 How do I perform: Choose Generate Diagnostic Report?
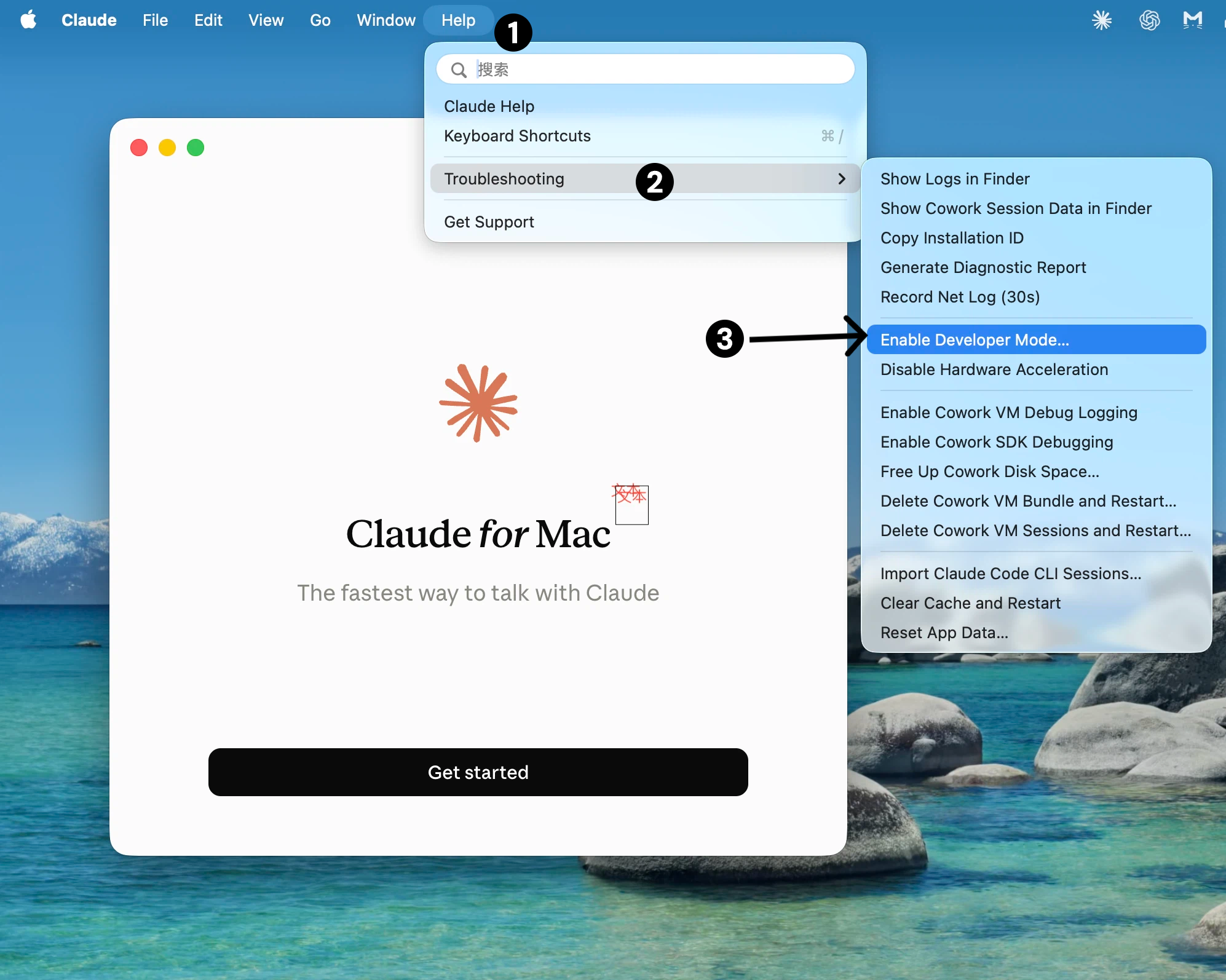1037,267
